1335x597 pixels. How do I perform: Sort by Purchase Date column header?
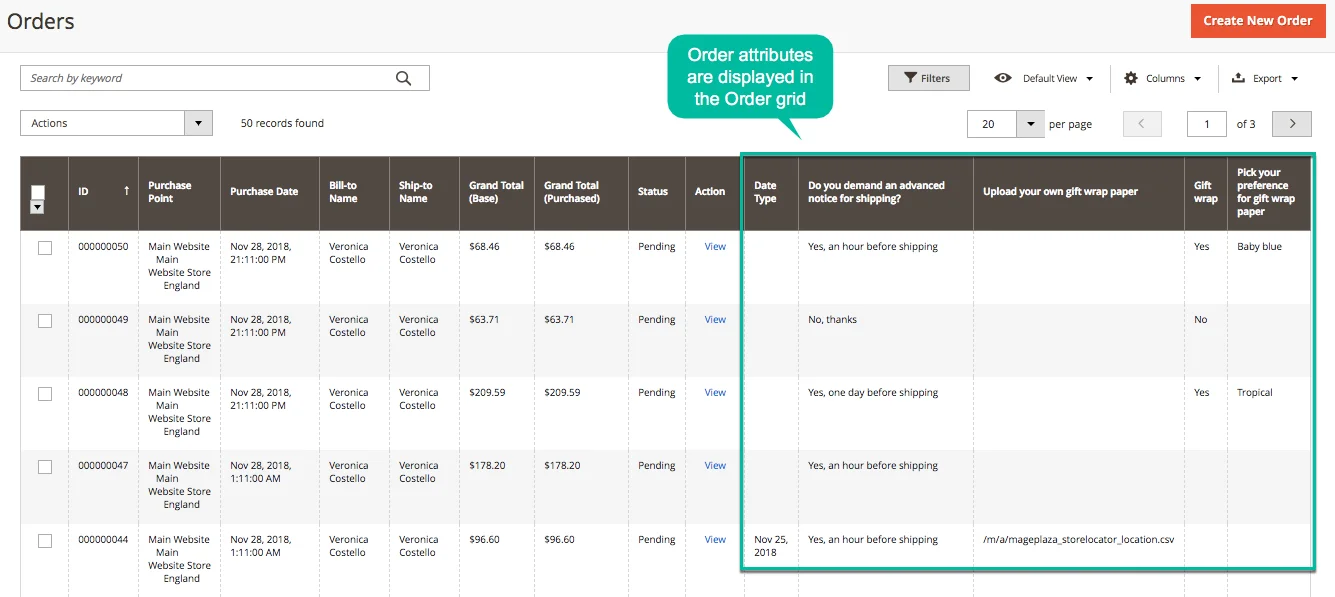[270, 192]
